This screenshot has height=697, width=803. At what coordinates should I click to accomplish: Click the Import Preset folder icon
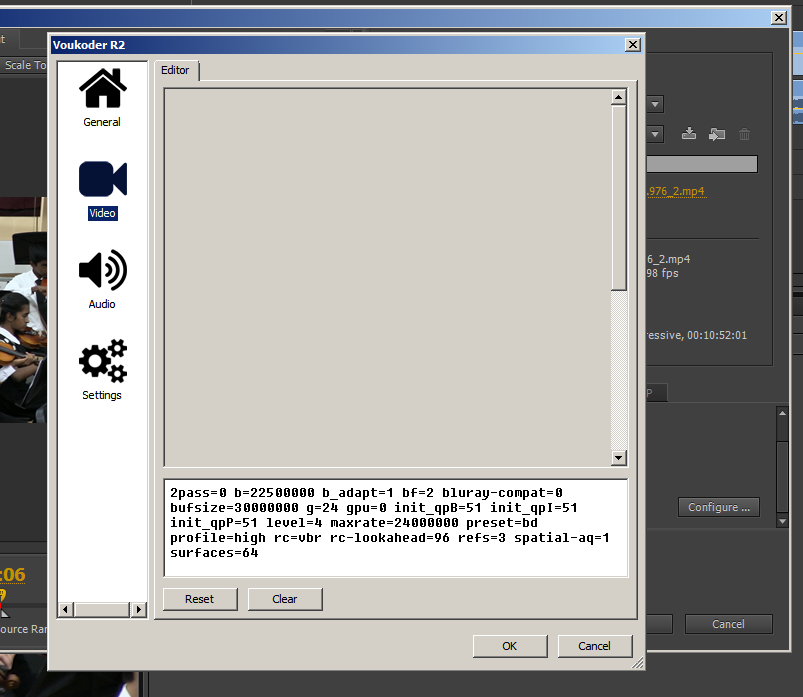pyautogui.click(x=716, y=134)
